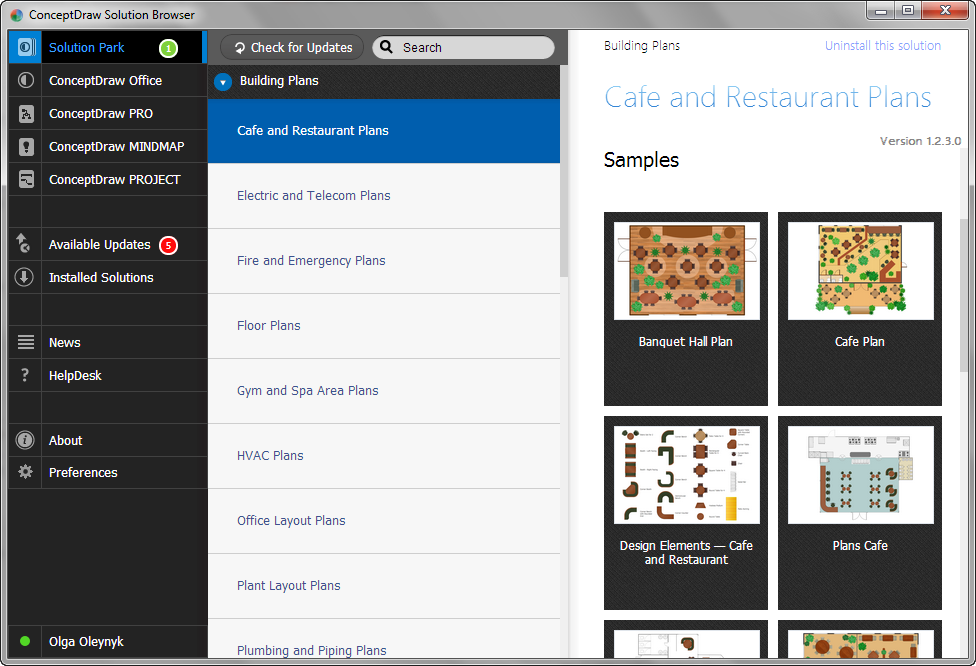The image size is (976, 666).
Task: Select Fire and Emergency Plans
Action: 383,261
